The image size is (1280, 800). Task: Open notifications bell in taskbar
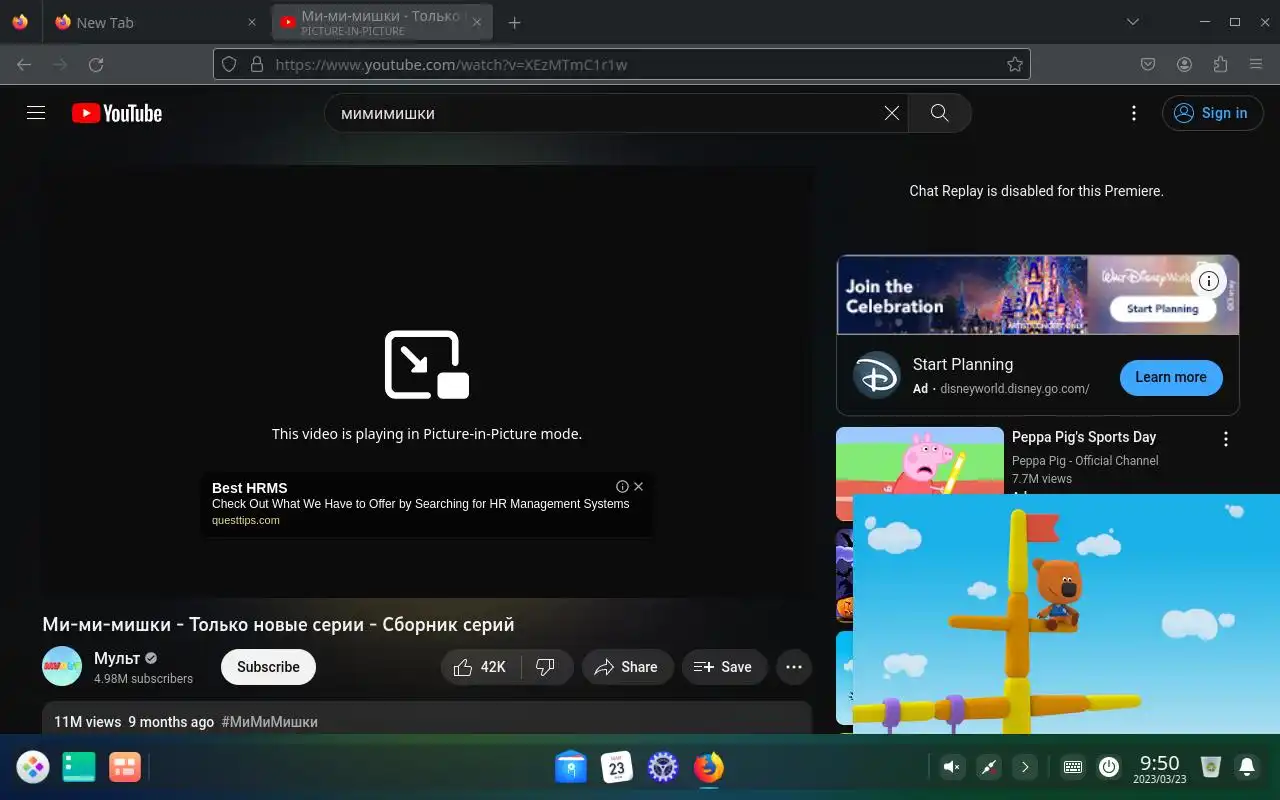(1247, 767)
